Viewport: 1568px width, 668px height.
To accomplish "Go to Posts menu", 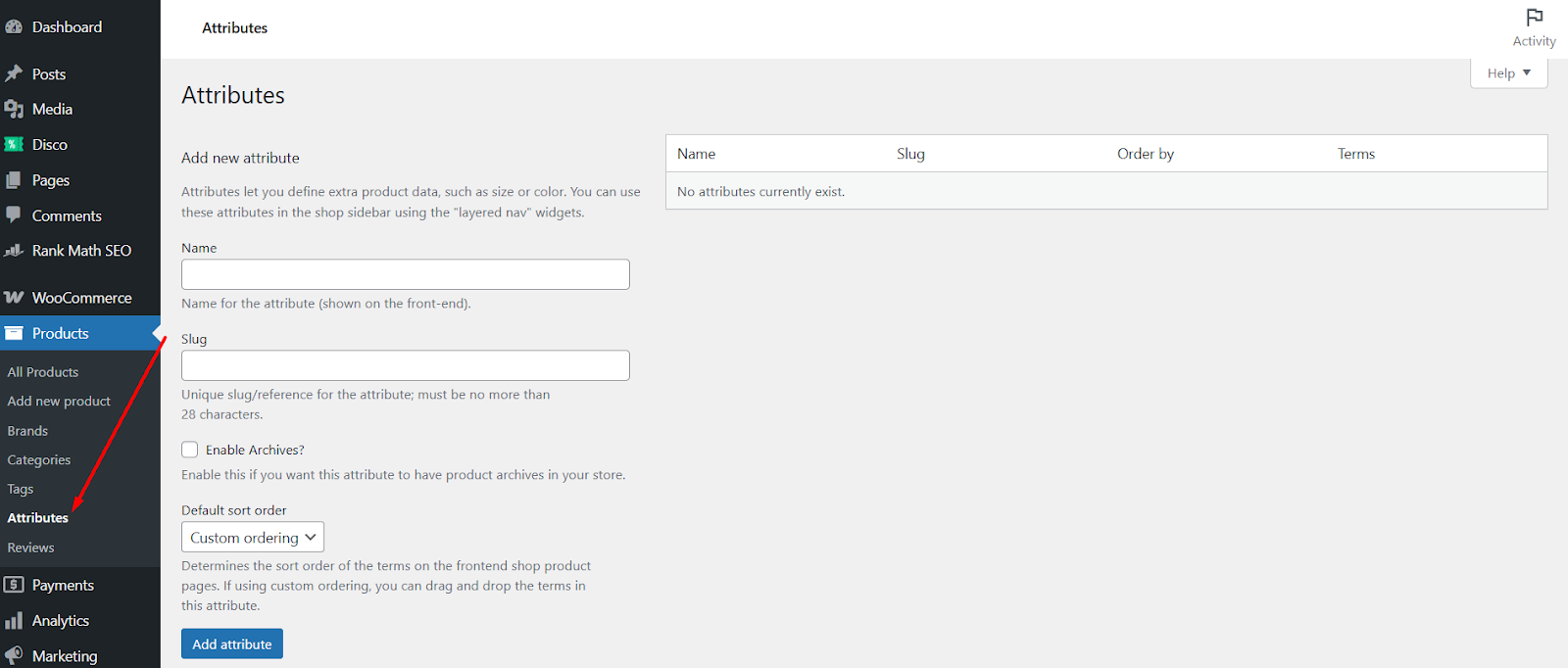I will (49, 74).
